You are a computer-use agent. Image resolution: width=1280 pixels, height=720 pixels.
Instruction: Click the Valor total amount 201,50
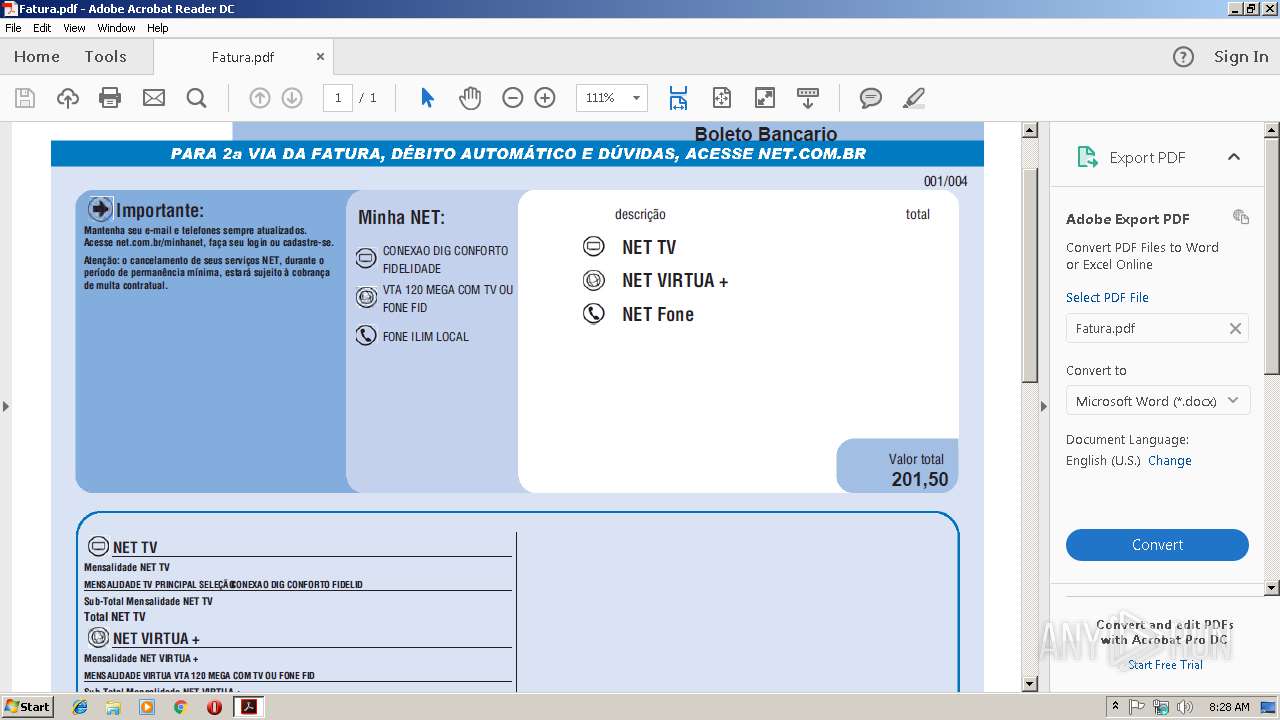[x=920, y=480]
